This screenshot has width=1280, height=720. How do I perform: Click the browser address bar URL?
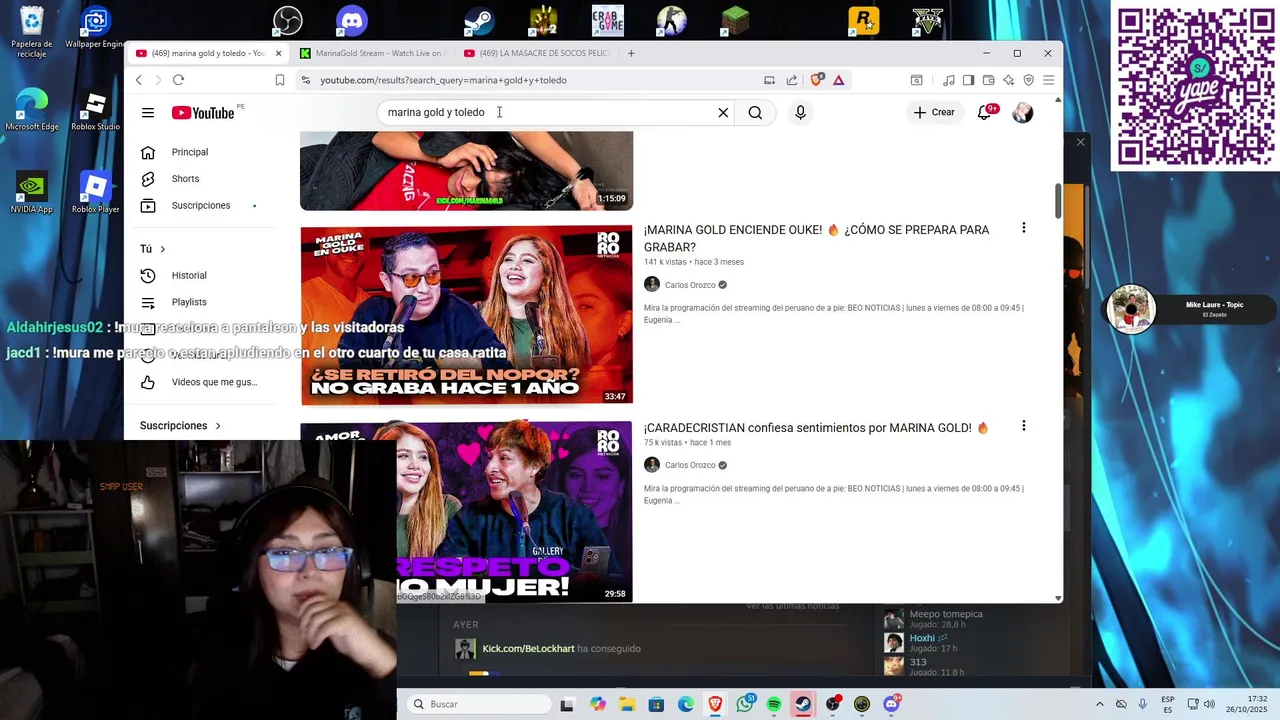pyautogui.click(x=443, y=80)
